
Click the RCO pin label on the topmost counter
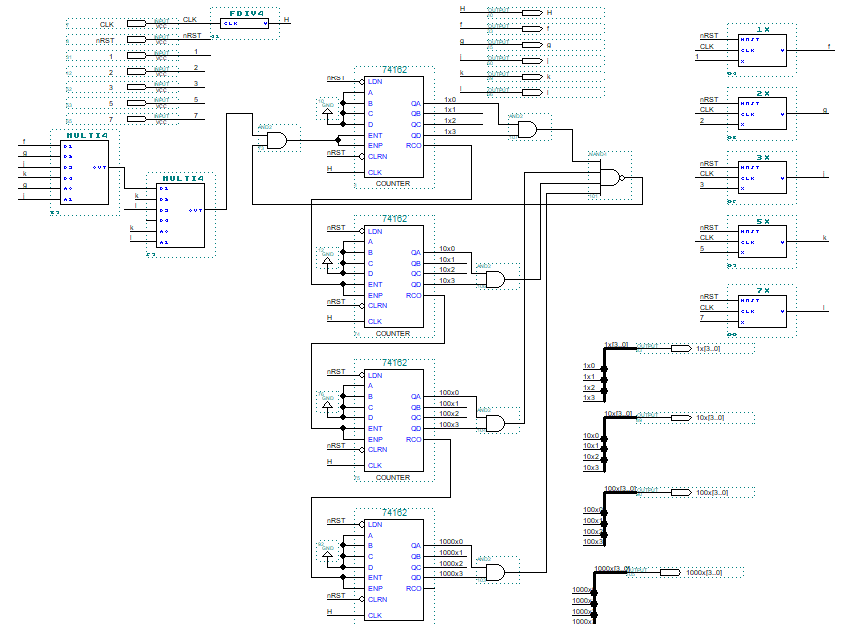tap(413, 146)
